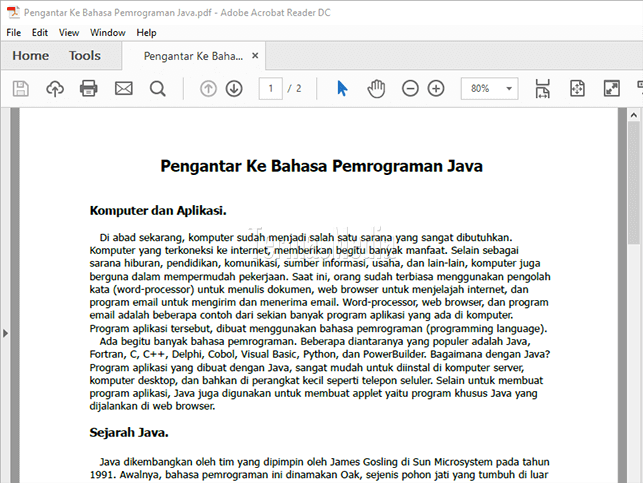
Task: Activate the Hand pan tool
Action: click(x=376, y=89)
